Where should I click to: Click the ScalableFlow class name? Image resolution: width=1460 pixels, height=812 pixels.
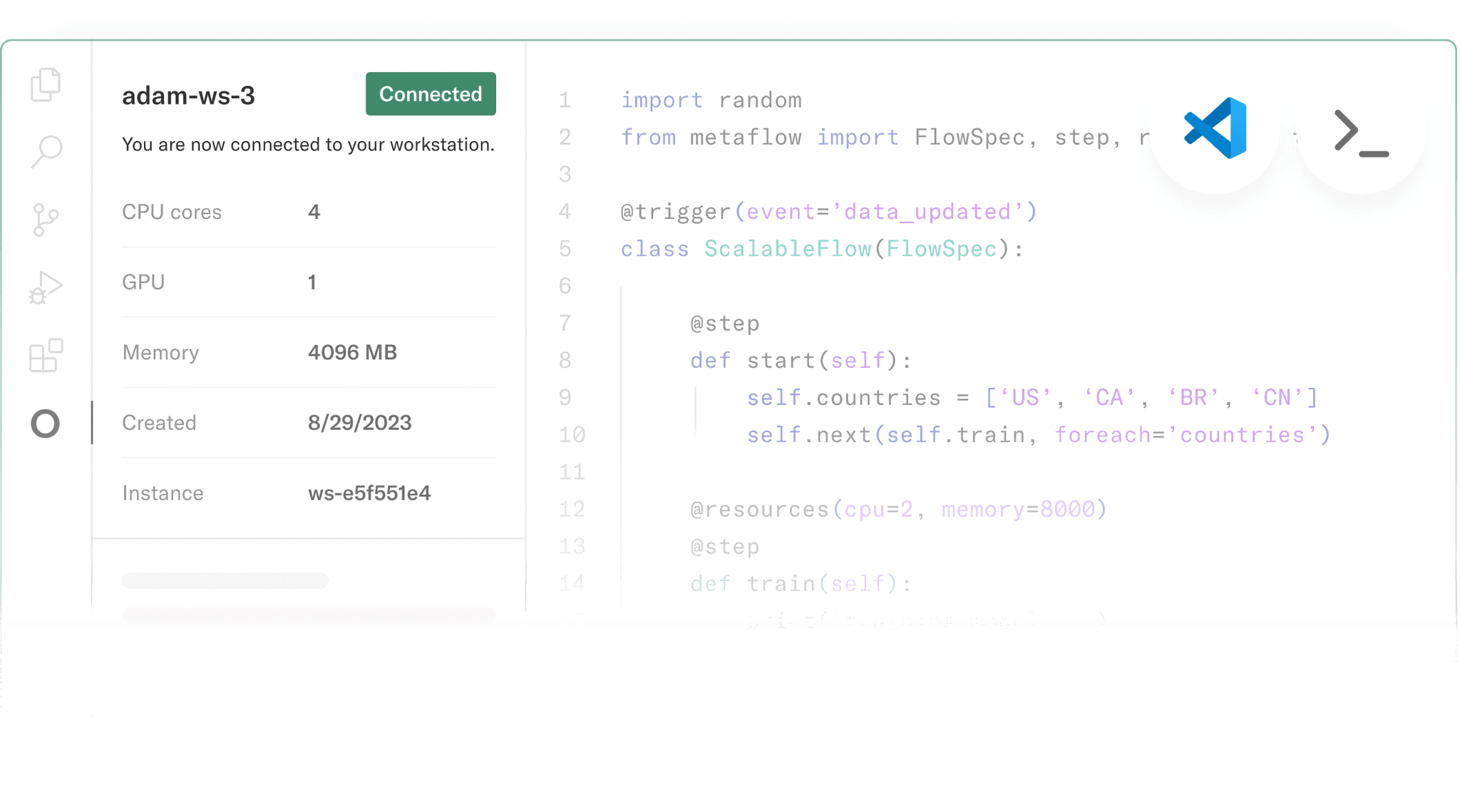787,249
